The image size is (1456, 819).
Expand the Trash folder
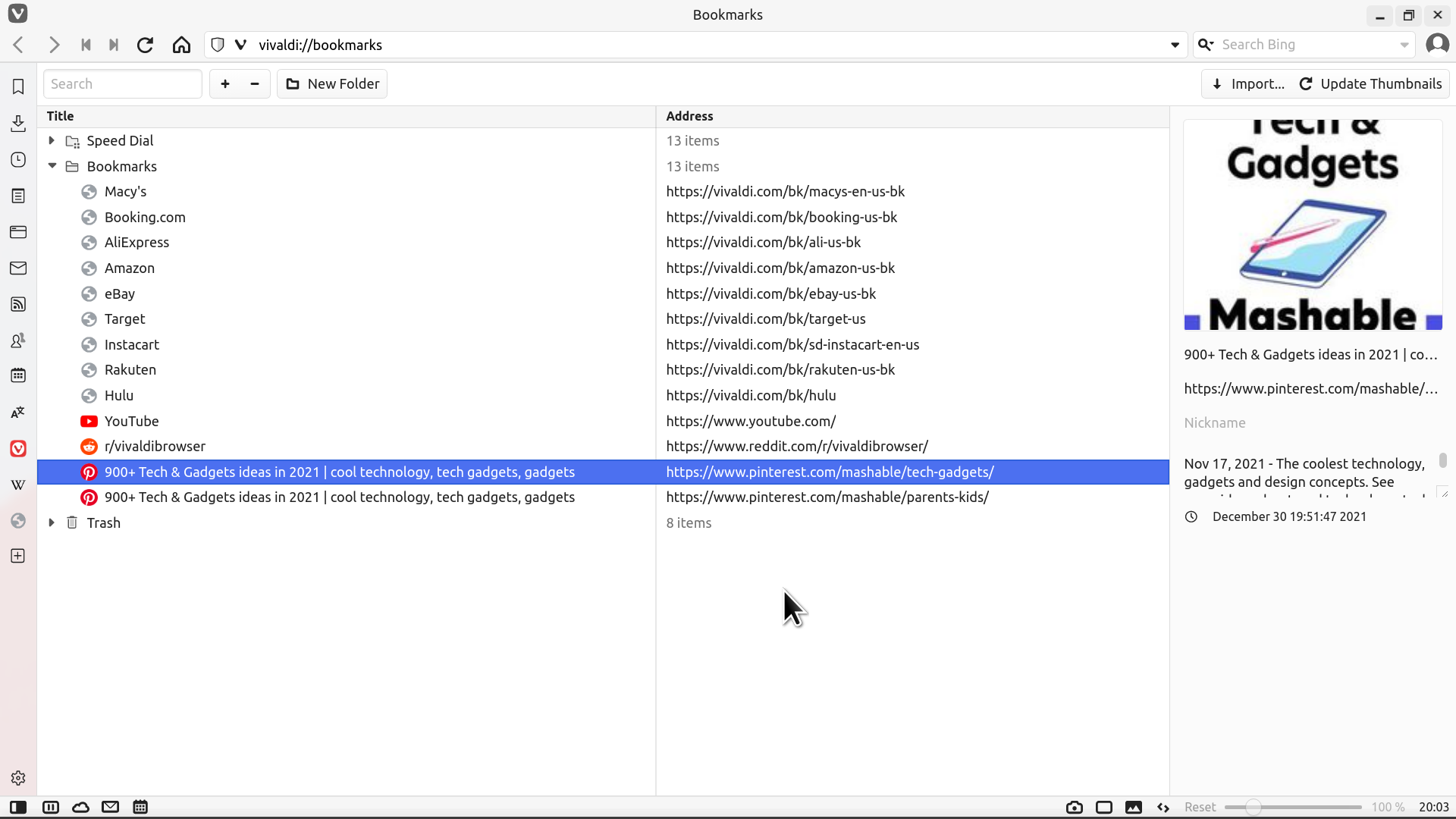coord(52,522)
